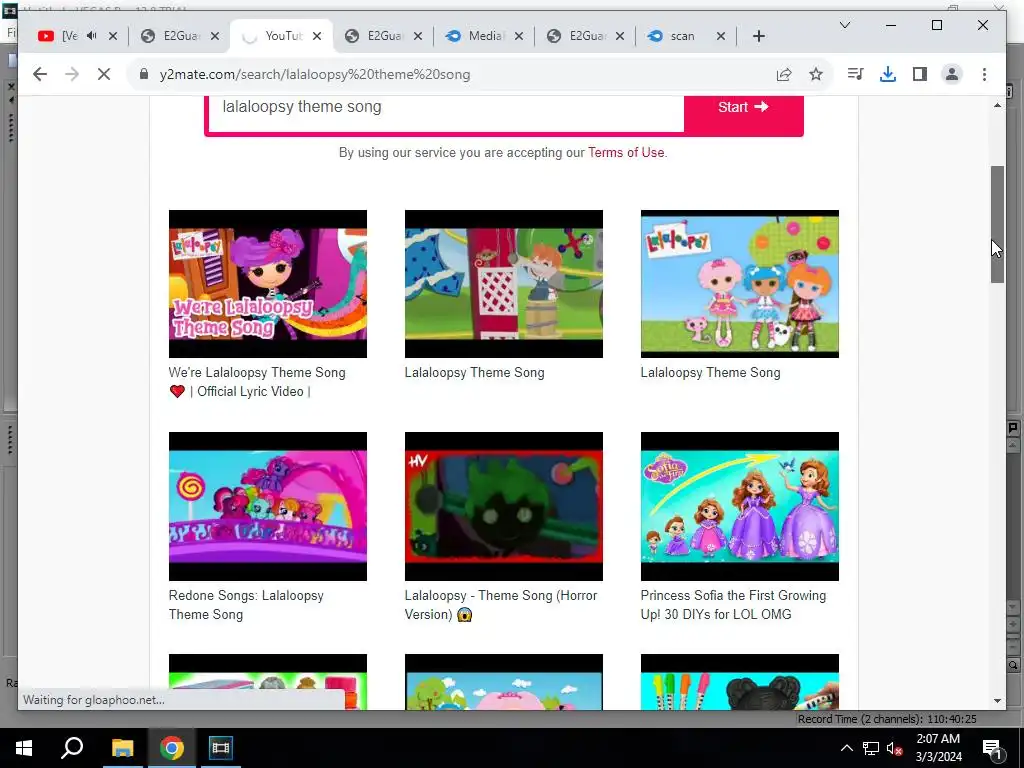This screenshot has height=768, width=1024.
Task: Bookmark this page with the star
Action: (x=816, y=74)
